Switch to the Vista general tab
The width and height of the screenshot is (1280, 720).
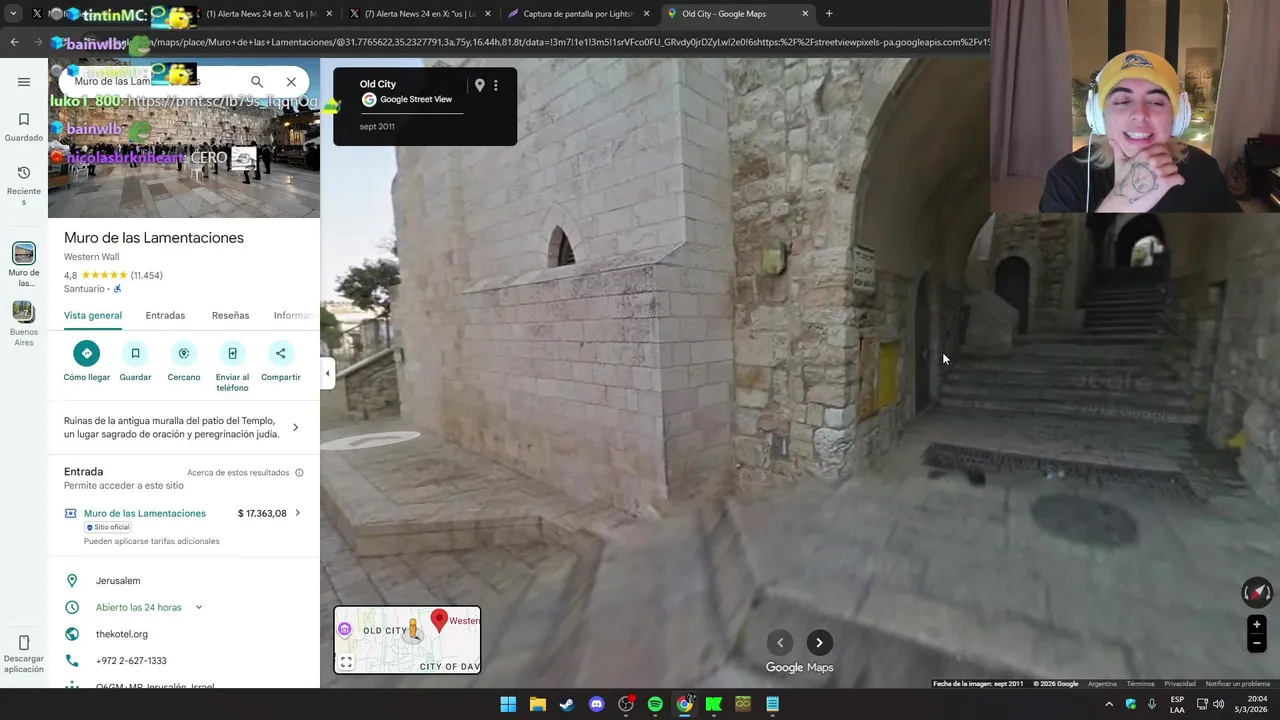click(93, 315)
